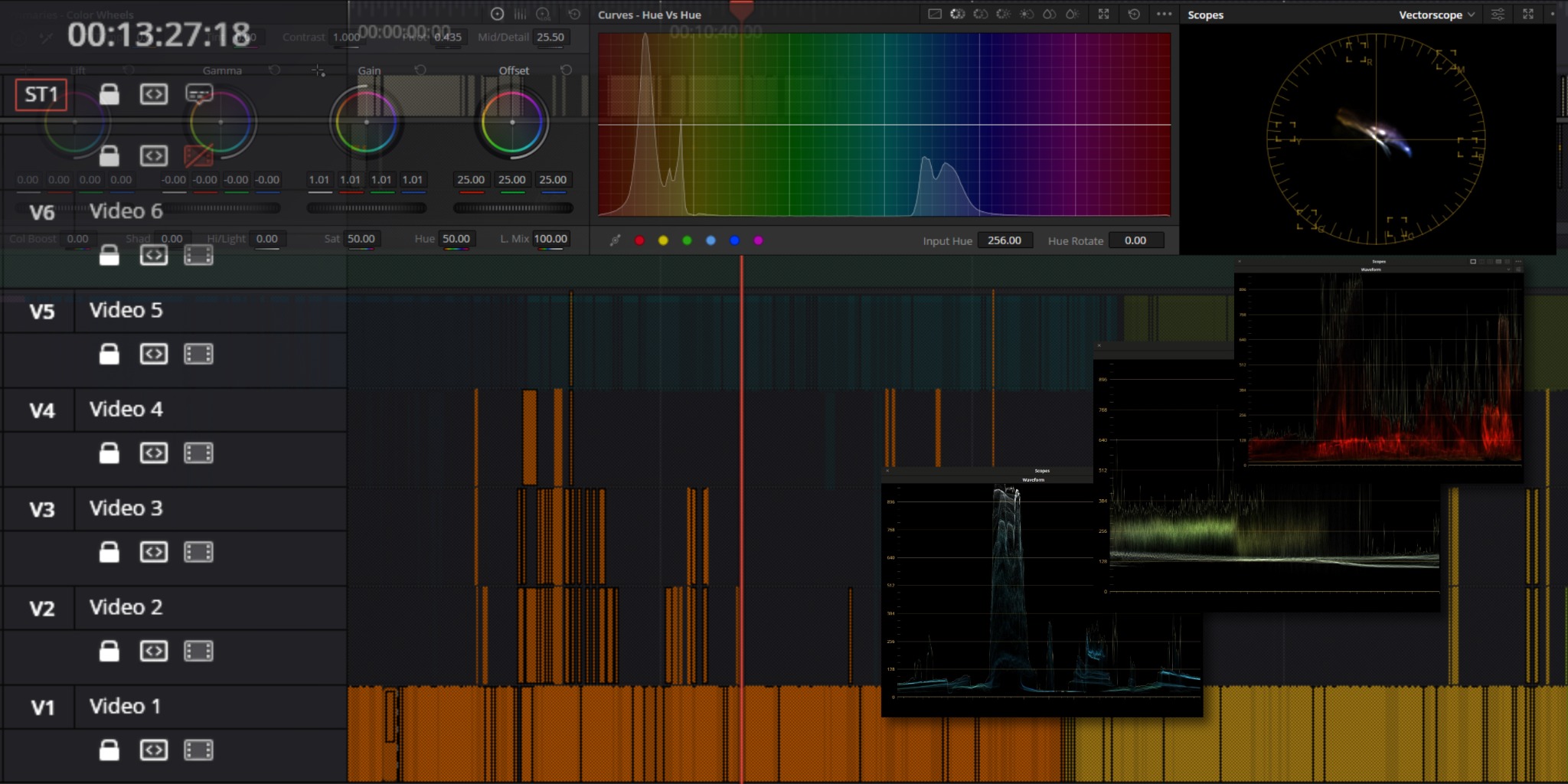Select the Hue Vs Hue curve mode icon
The image size is (1568, 784).
[x=958, y=14]
